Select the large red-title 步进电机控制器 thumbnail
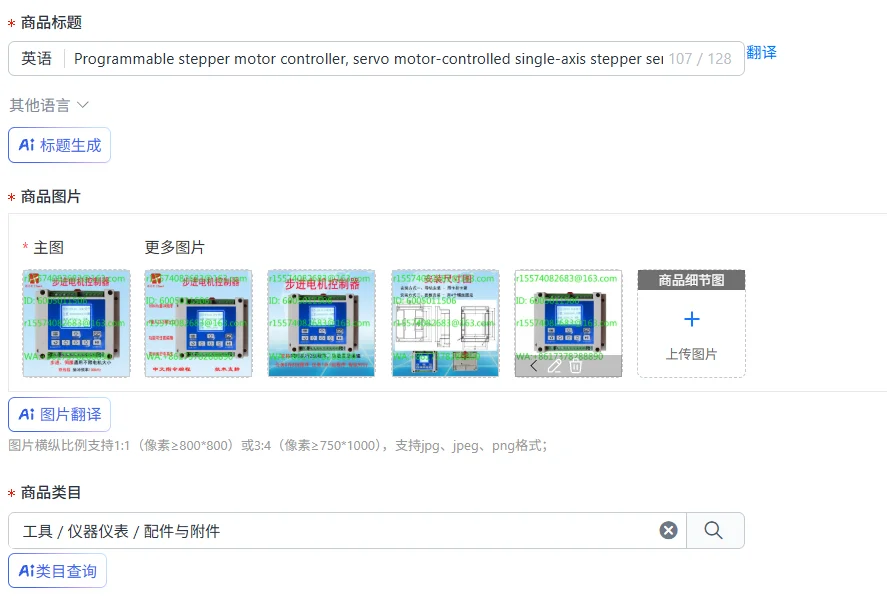 tap(321, 323)
